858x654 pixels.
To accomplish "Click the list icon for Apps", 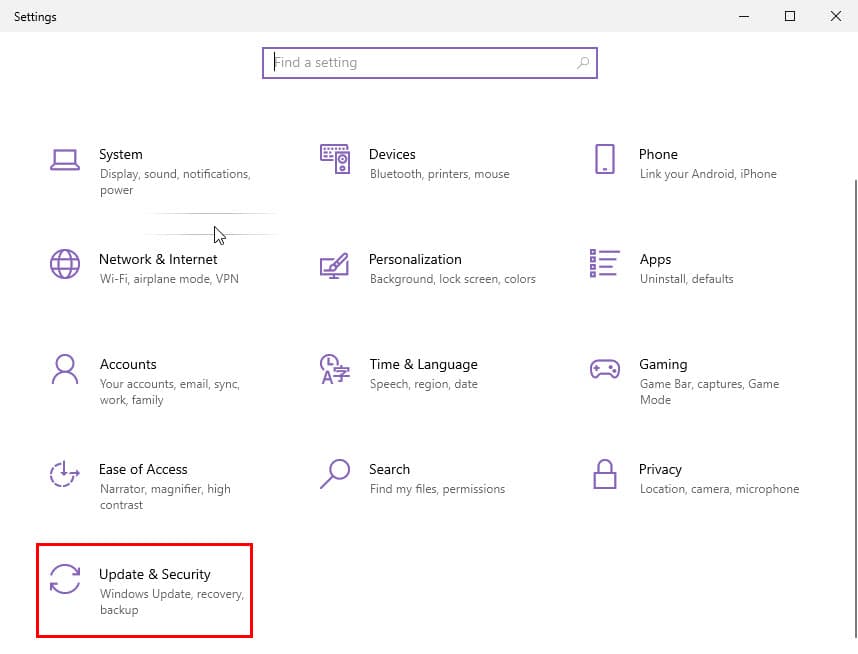I will 605,263.
